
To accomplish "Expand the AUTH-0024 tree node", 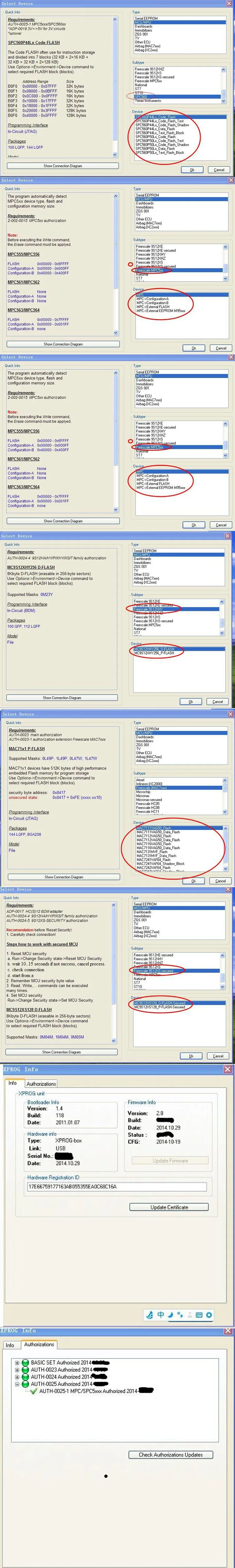I will pyautogui.click(x=18, y=1377).
